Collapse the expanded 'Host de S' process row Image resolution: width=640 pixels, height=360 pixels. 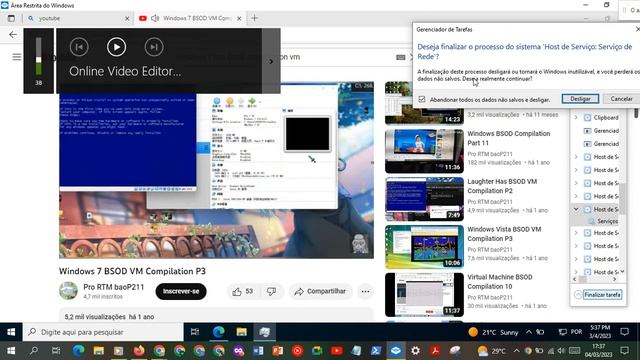(x=576, y=209)
